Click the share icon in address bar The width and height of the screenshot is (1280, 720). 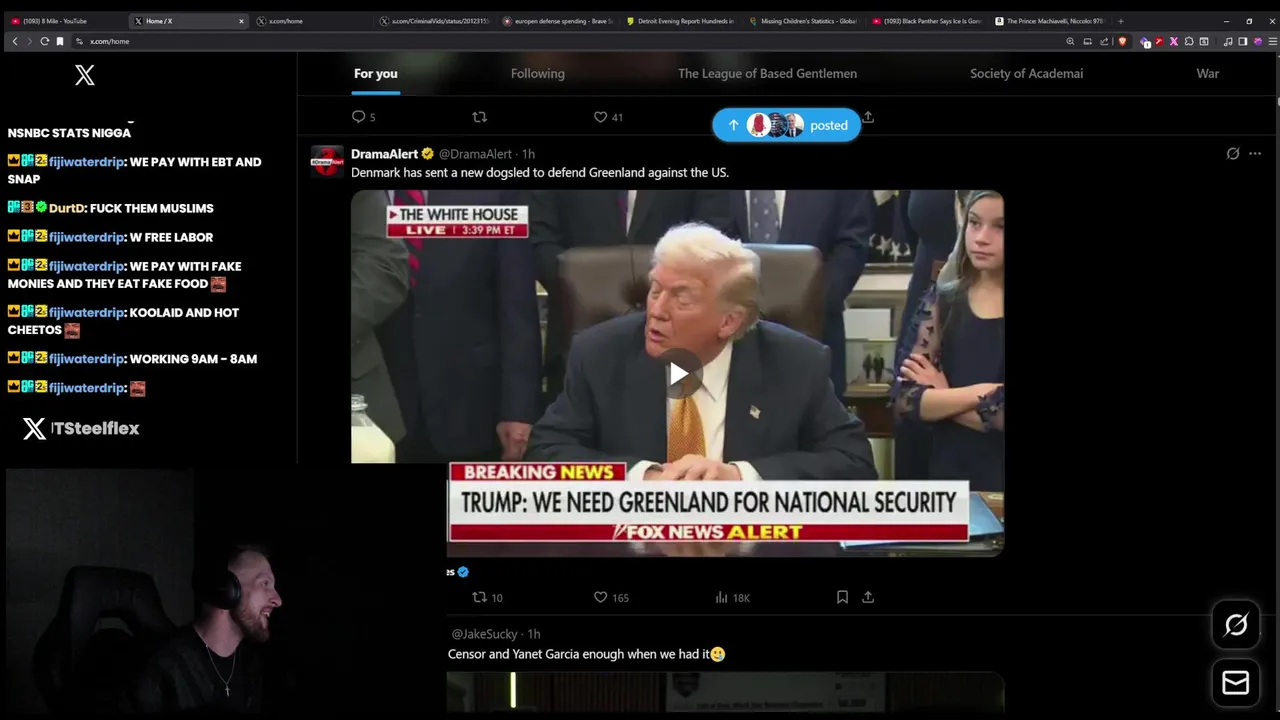tap(1104, 41)
